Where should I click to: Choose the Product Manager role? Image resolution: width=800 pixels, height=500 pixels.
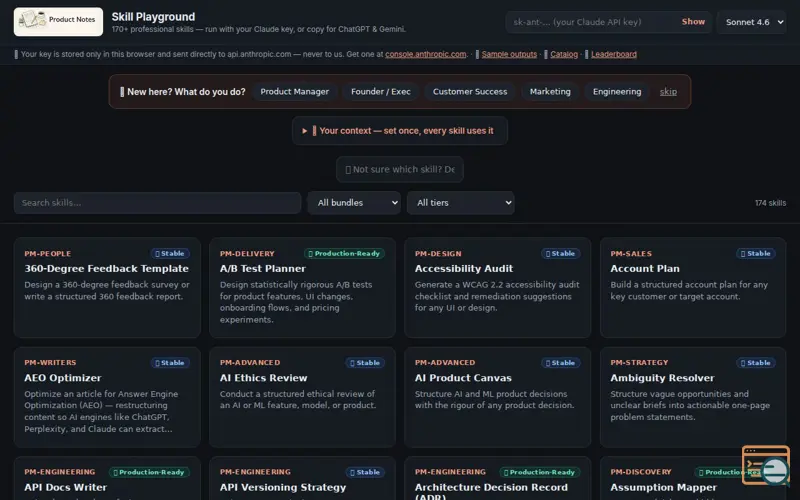tap(294, 92)
